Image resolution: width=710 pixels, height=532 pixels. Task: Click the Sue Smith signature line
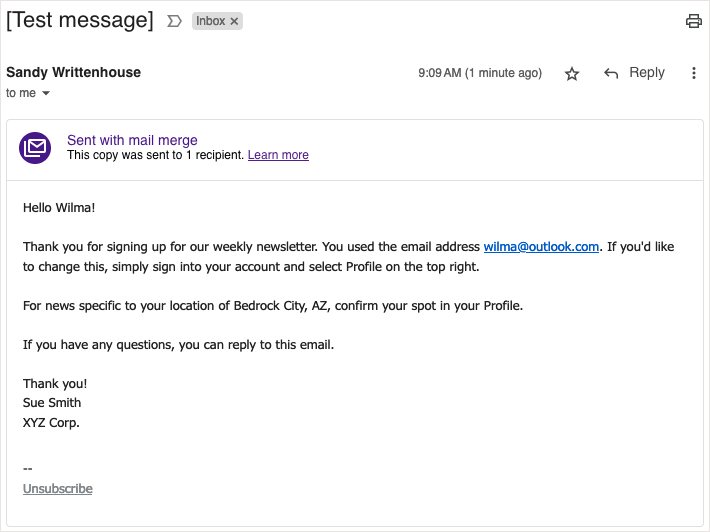click(x=52, y=402)
